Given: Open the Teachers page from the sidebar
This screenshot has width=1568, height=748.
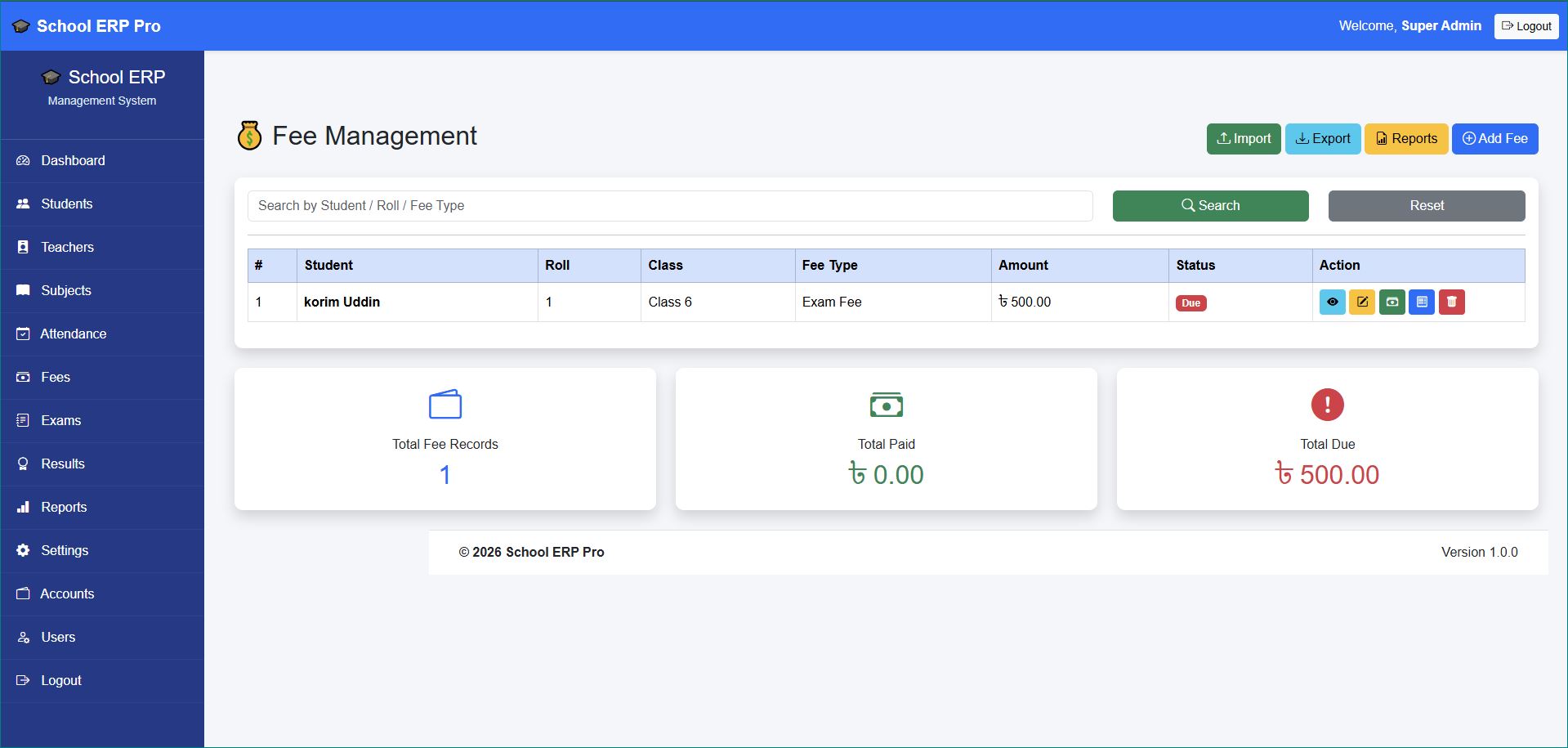Looking at the screenshot, I should (x=102, y=248).
